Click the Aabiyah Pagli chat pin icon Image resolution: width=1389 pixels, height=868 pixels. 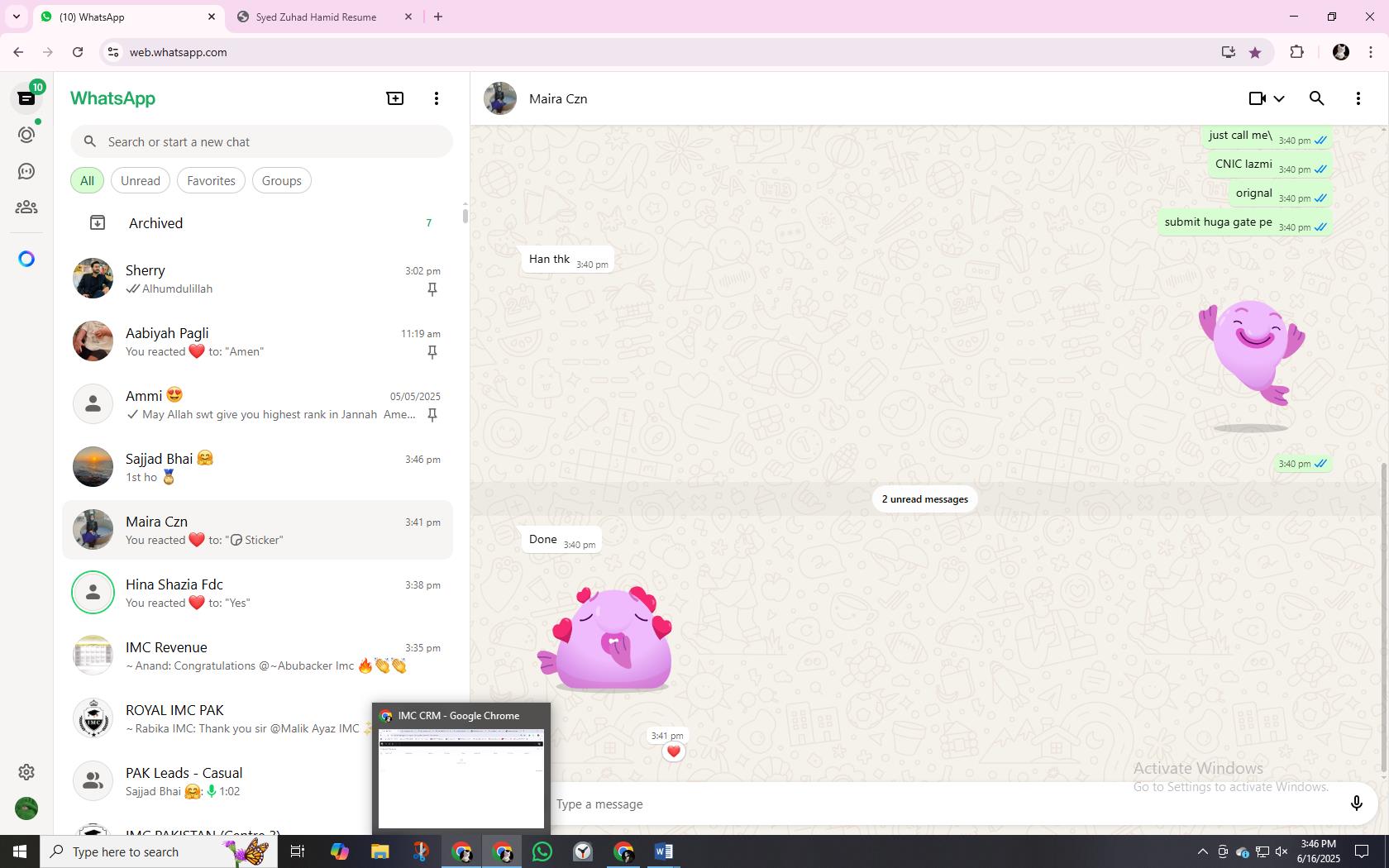click(x=432, y=352)
